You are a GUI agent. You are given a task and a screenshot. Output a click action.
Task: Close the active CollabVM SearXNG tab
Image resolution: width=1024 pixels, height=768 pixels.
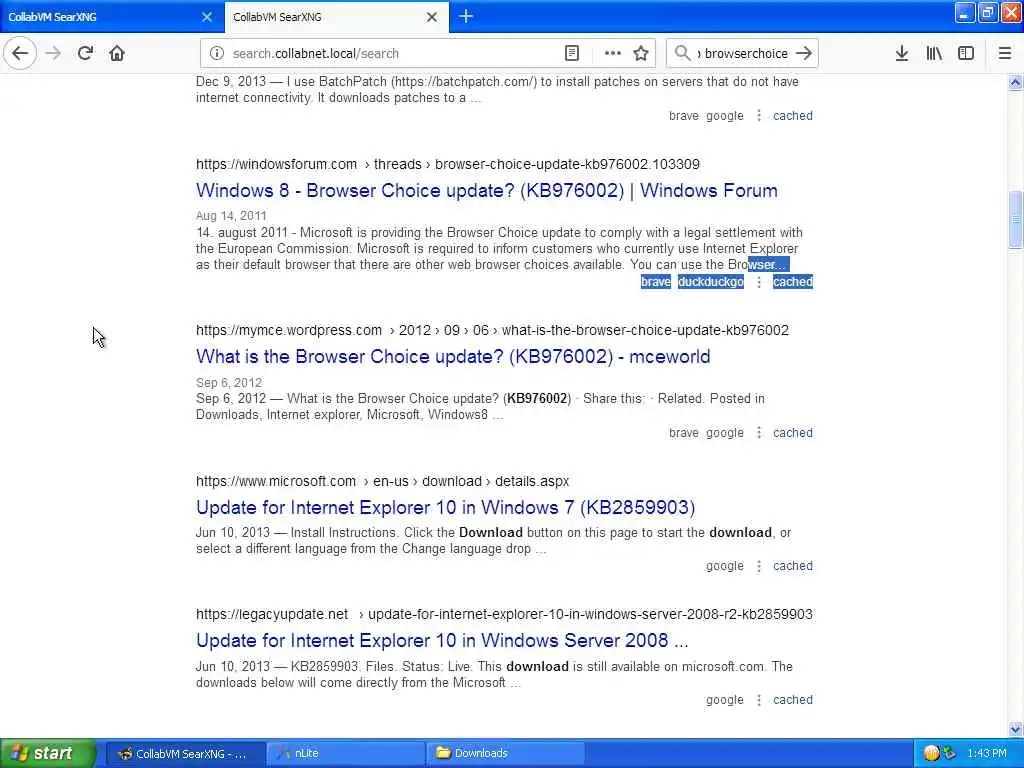tap(432, 17)
